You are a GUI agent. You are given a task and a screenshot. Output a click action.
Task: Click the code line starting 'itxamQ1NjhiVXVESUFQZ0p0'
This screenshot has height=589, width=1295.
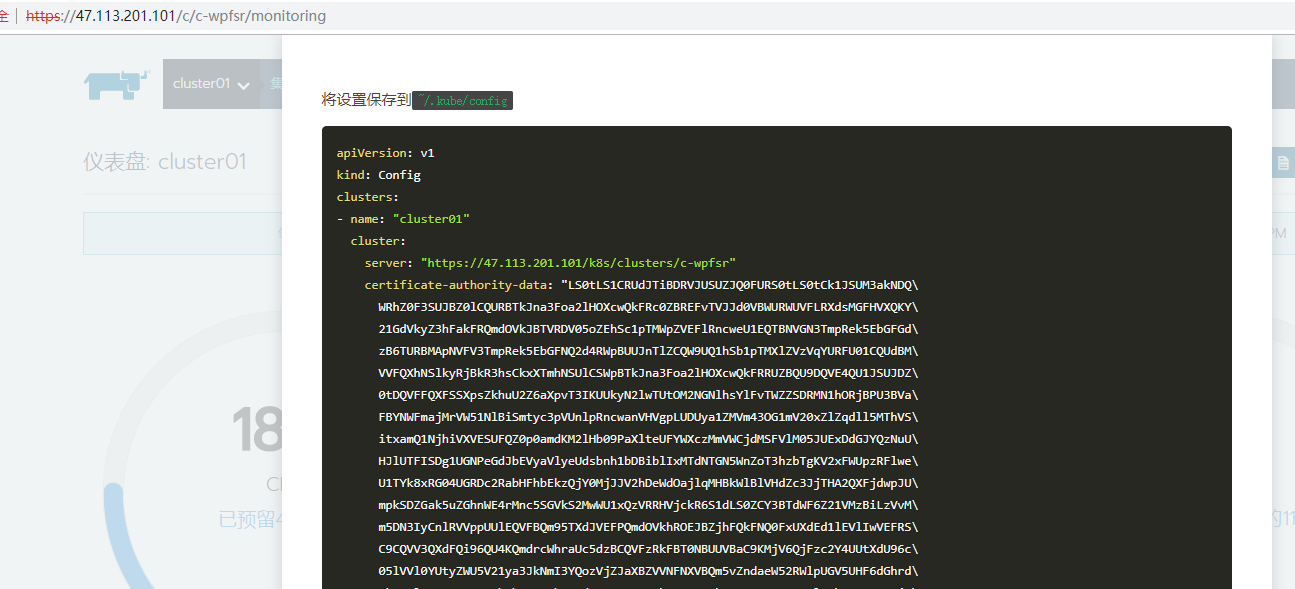648,439
